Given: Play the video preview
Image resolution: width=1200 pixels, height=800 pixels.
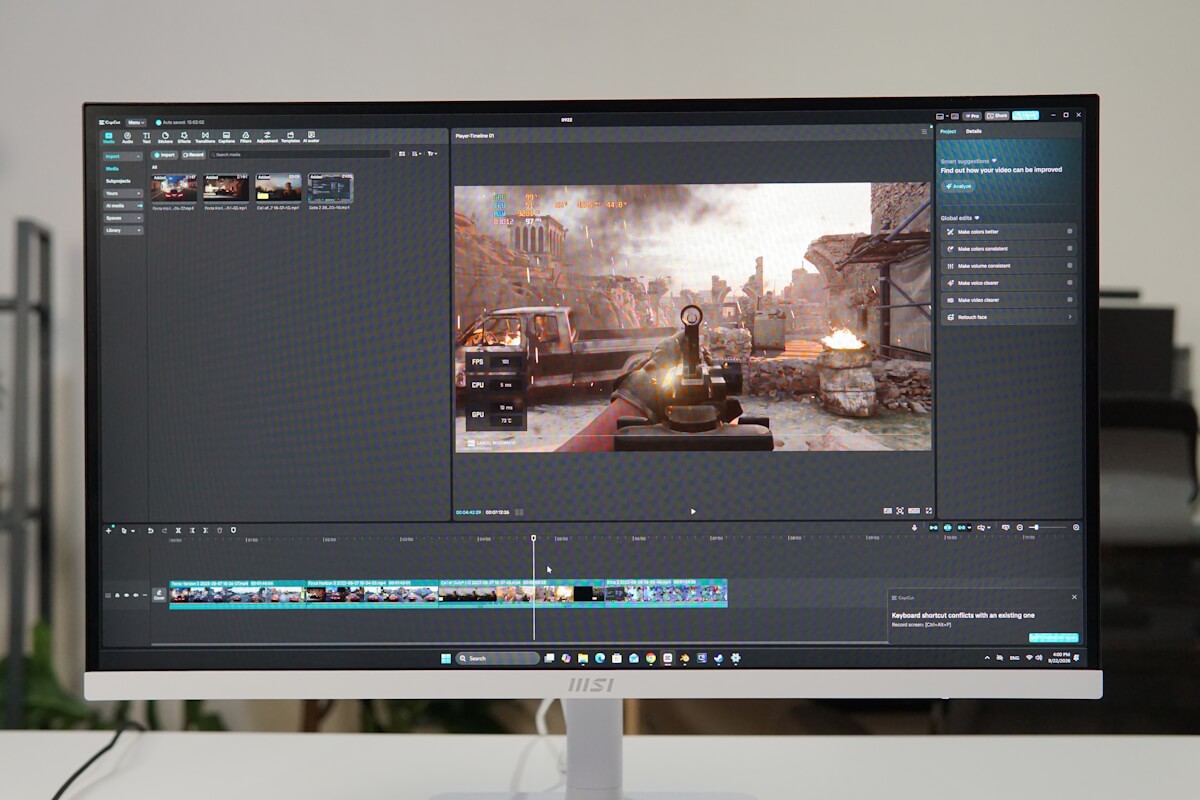Looking at the screenshot, I should [x=693, y=511].
